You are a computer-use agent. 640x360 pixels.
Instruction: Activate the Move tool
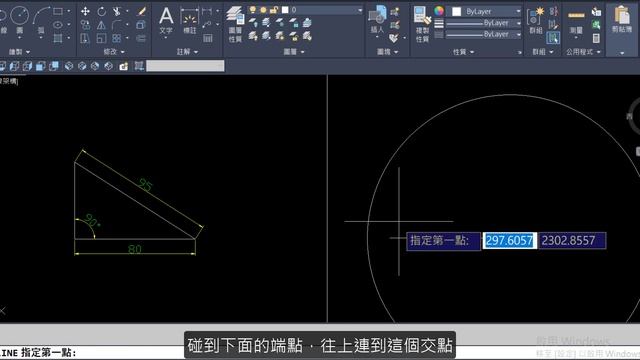point(85,11)
